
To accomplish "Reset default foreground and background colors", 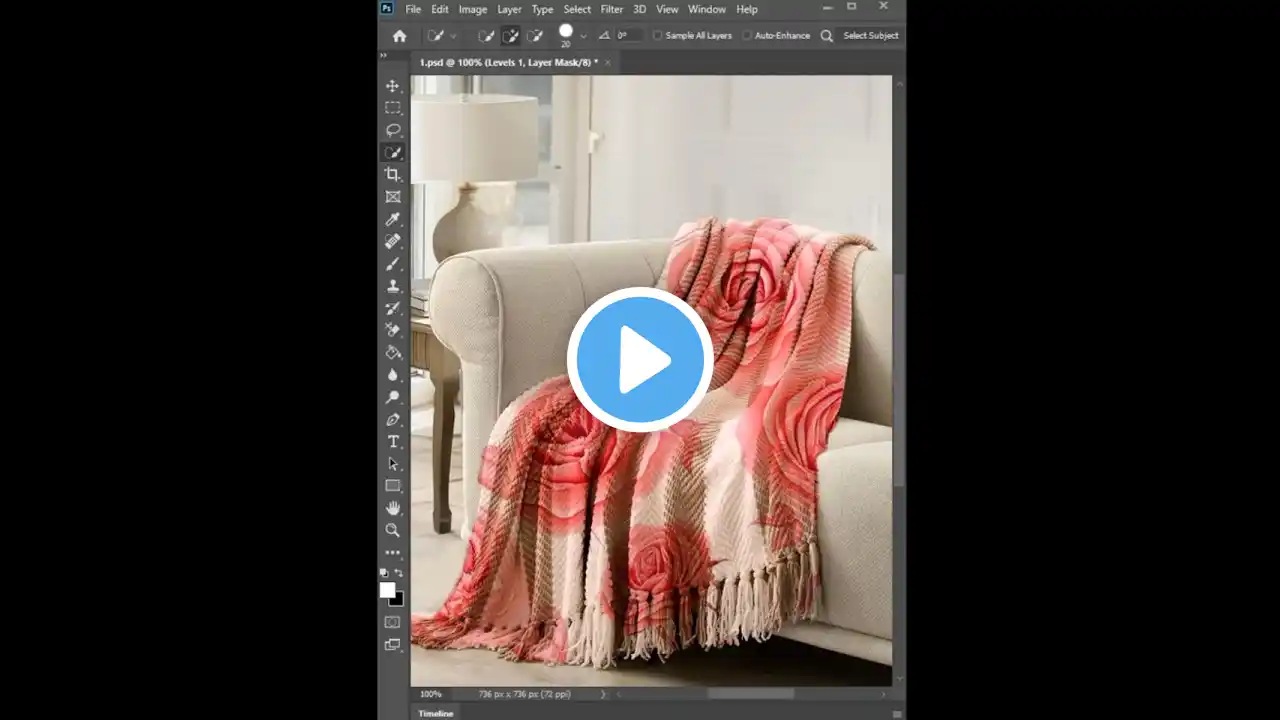I will pos(384,573).
